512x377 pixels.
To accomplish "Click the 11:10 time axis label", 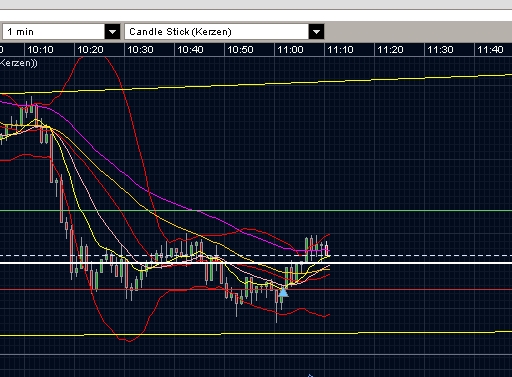I will (340, 50).
